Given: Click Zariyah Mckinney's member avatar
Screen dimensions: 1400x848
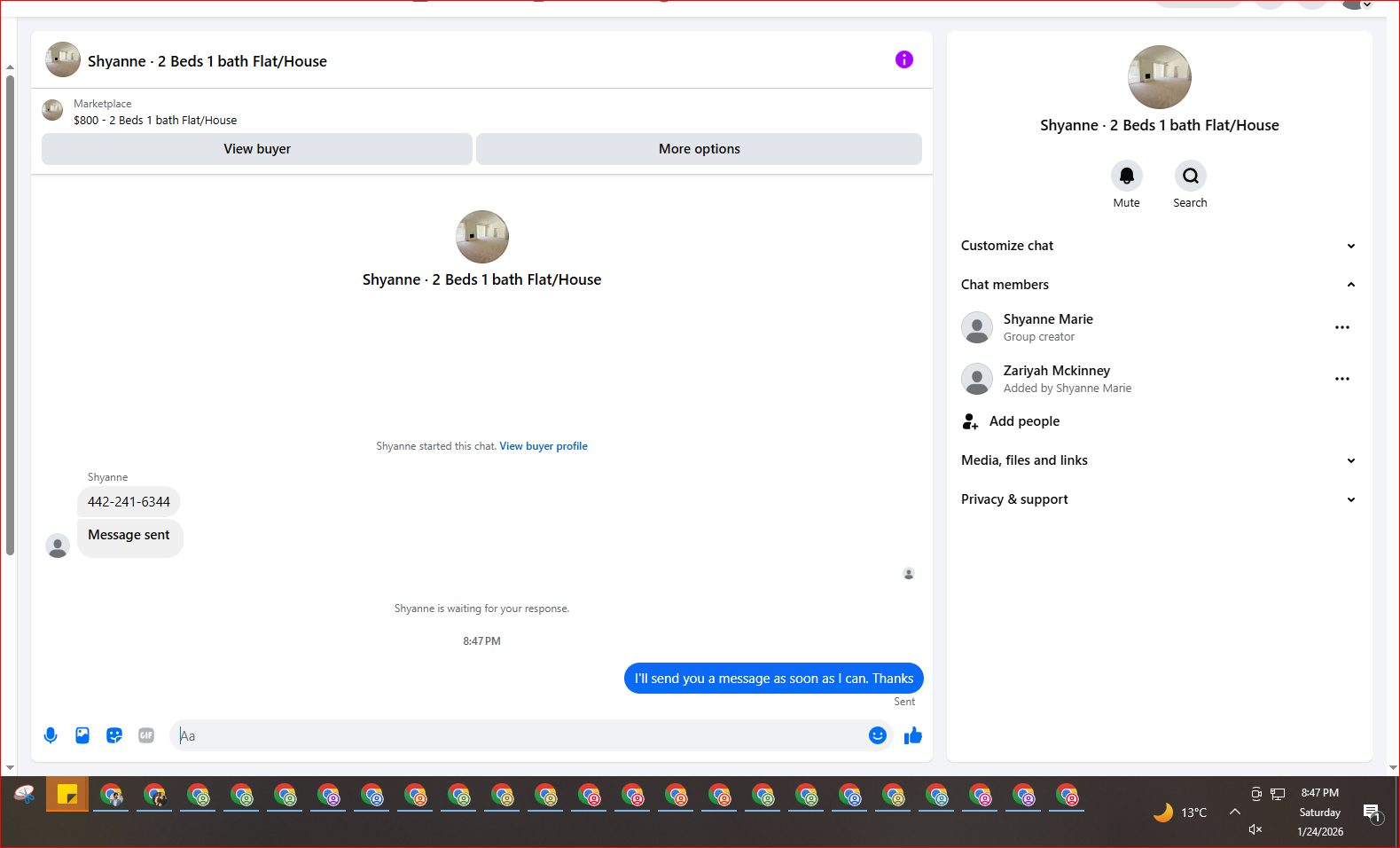Looking at the screenshot, I should 977,379.
